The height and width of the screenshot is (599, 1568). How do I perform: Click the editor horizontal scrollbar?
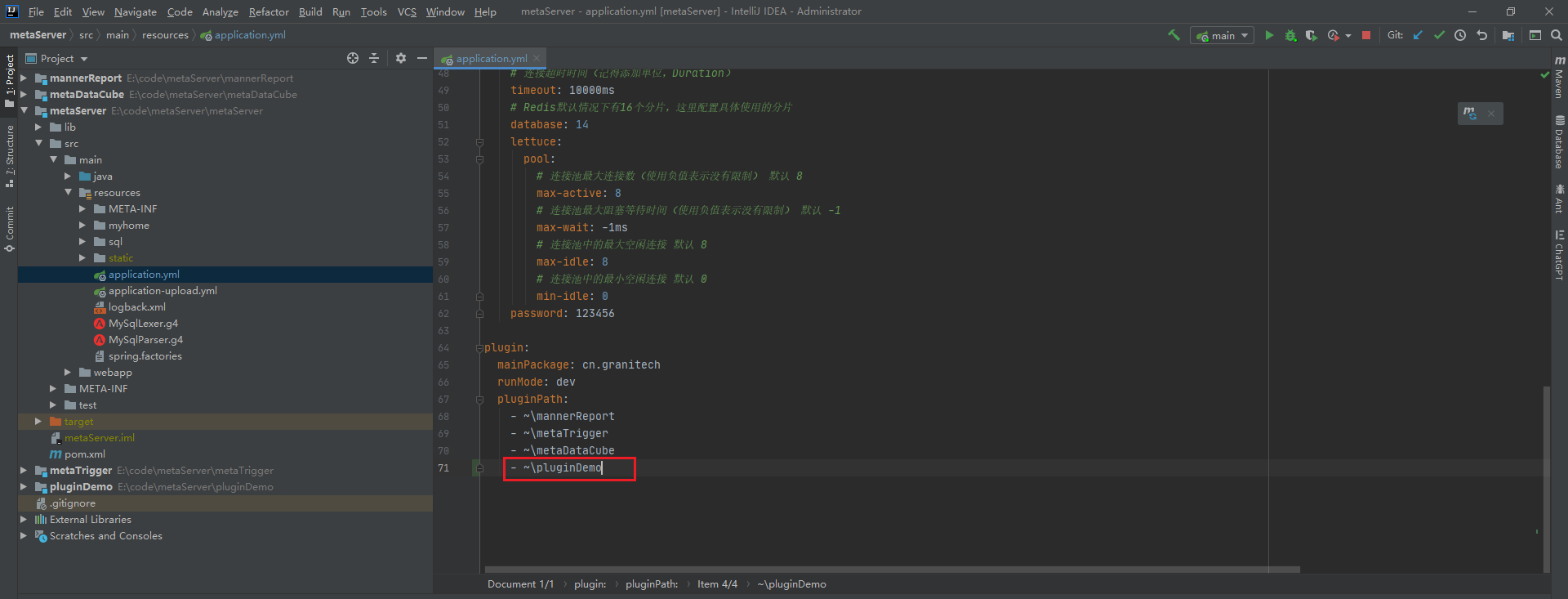[x=892, y=570]
